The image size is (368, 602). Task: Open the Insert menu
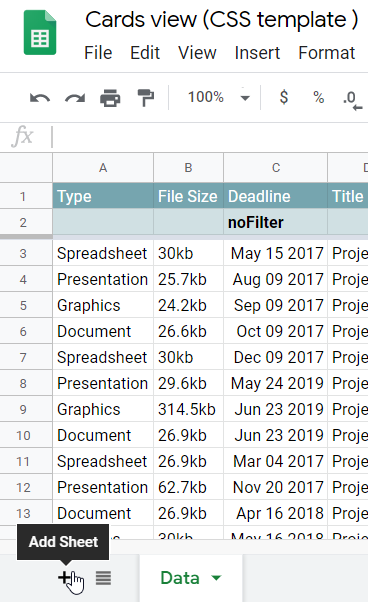pyautogui.click(x=257, y=53)
